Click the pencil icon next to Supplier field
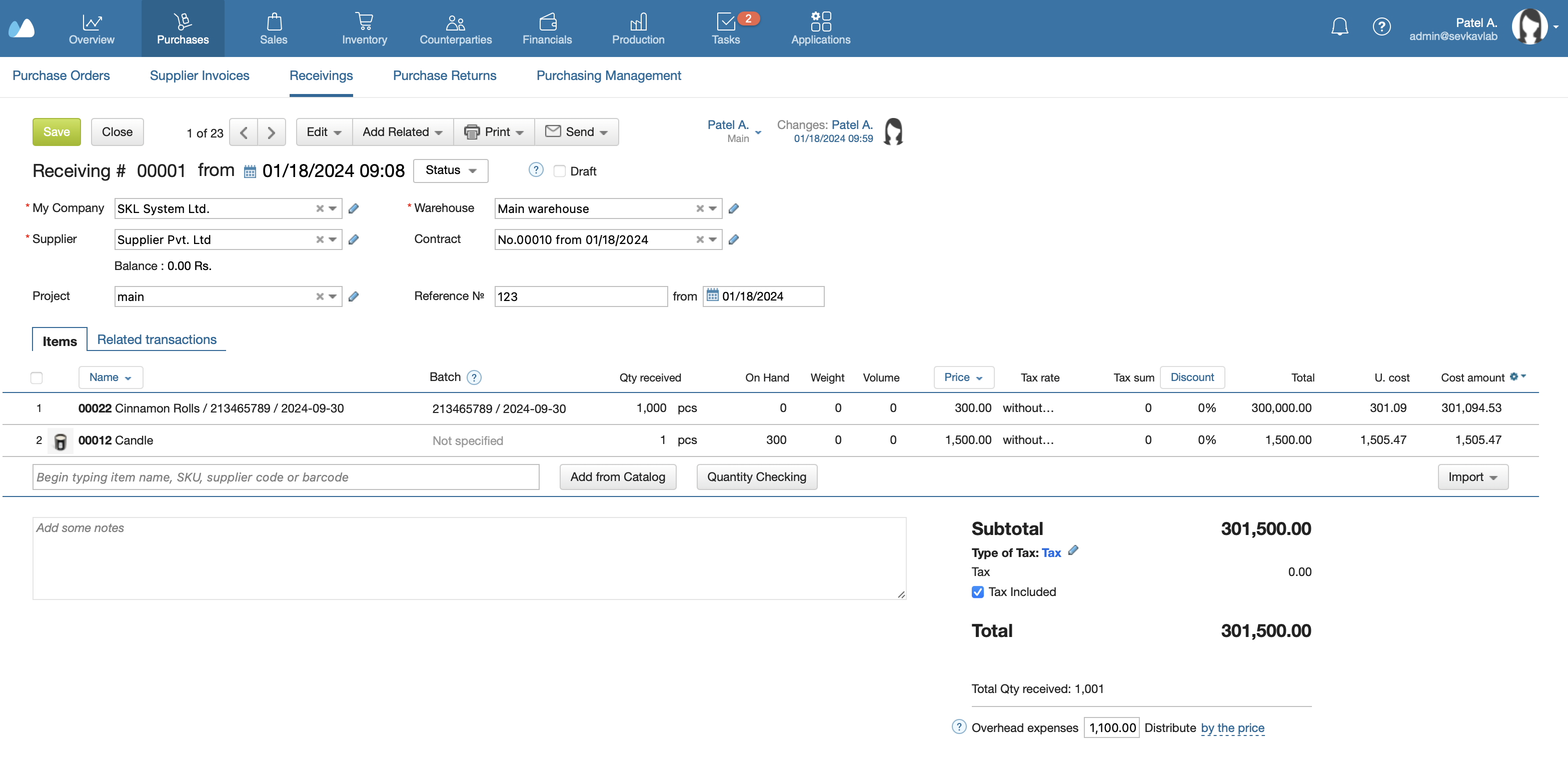 (354, 239)
